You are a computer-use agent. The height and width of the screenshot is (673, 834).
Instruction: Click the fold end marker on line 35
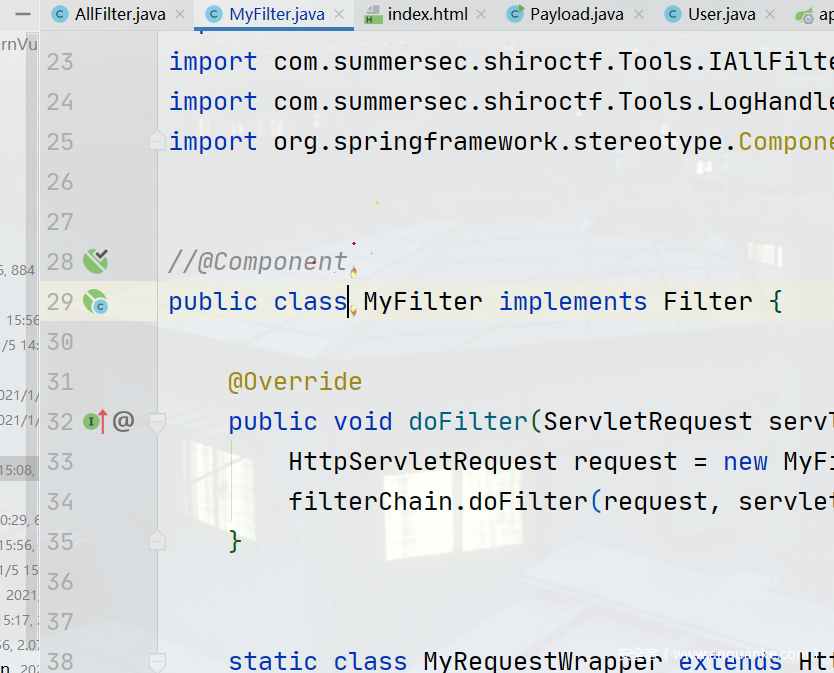(157, 541)
